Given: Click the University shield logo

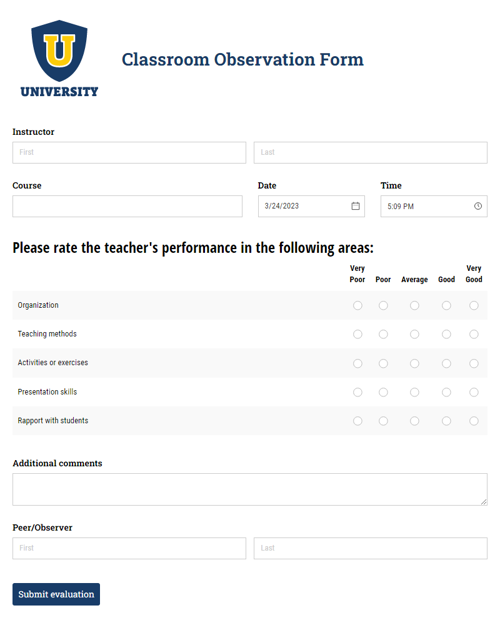Looking at the screenshot, I should 59,58.
